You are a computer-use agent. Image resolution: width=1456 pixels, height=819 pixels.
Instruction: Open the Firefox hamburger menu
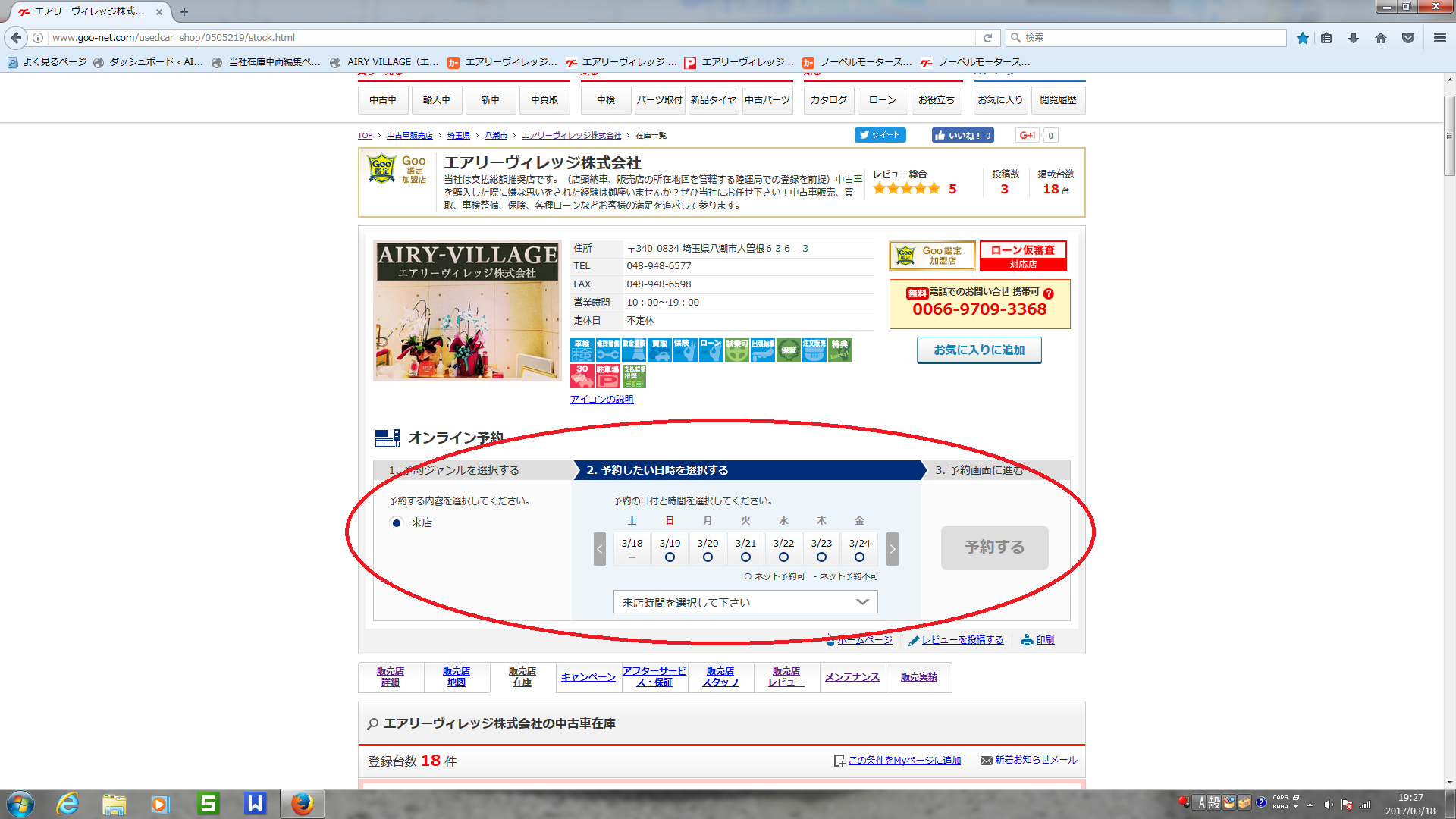click(x=1440, y=37)
